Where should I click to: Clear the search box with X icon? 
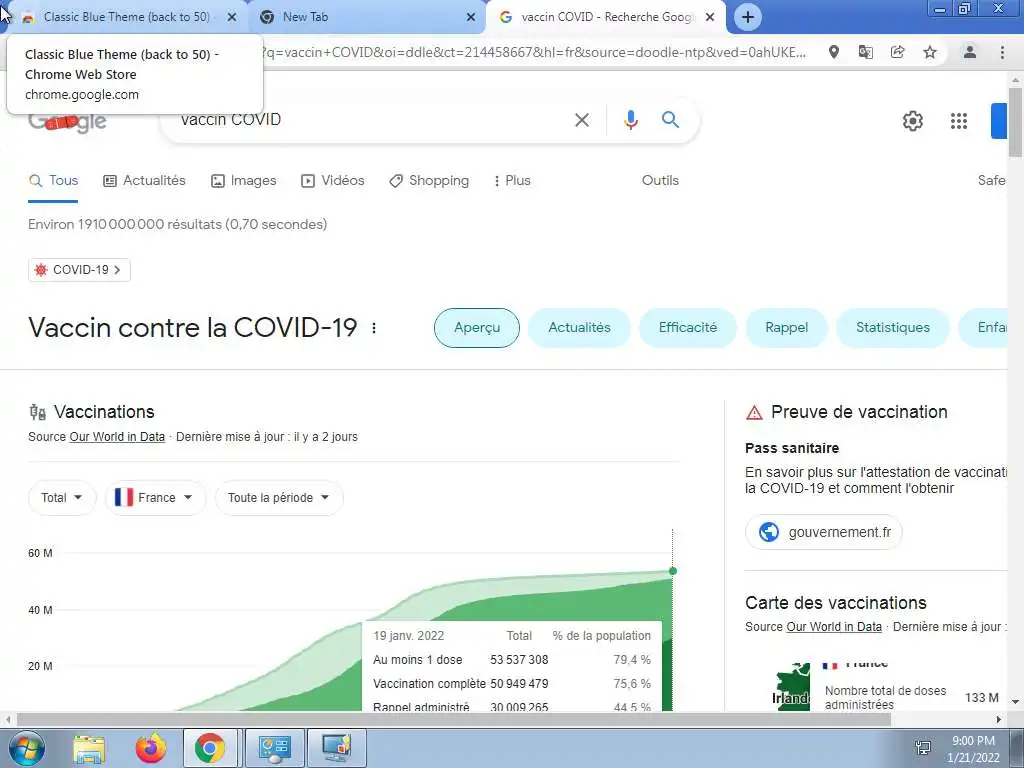pos(582,120)
